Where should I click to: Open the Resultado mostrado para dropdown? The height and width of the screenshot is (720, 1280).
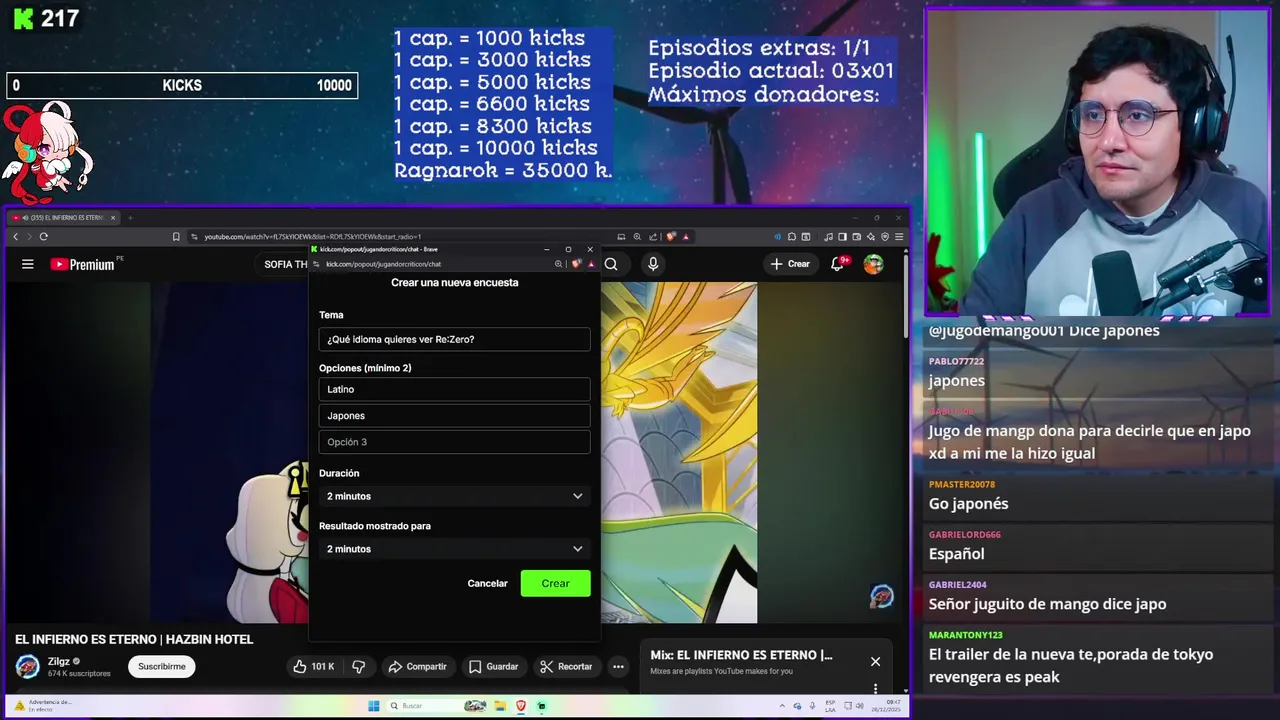pyautogui.click(x=454, y=549)
